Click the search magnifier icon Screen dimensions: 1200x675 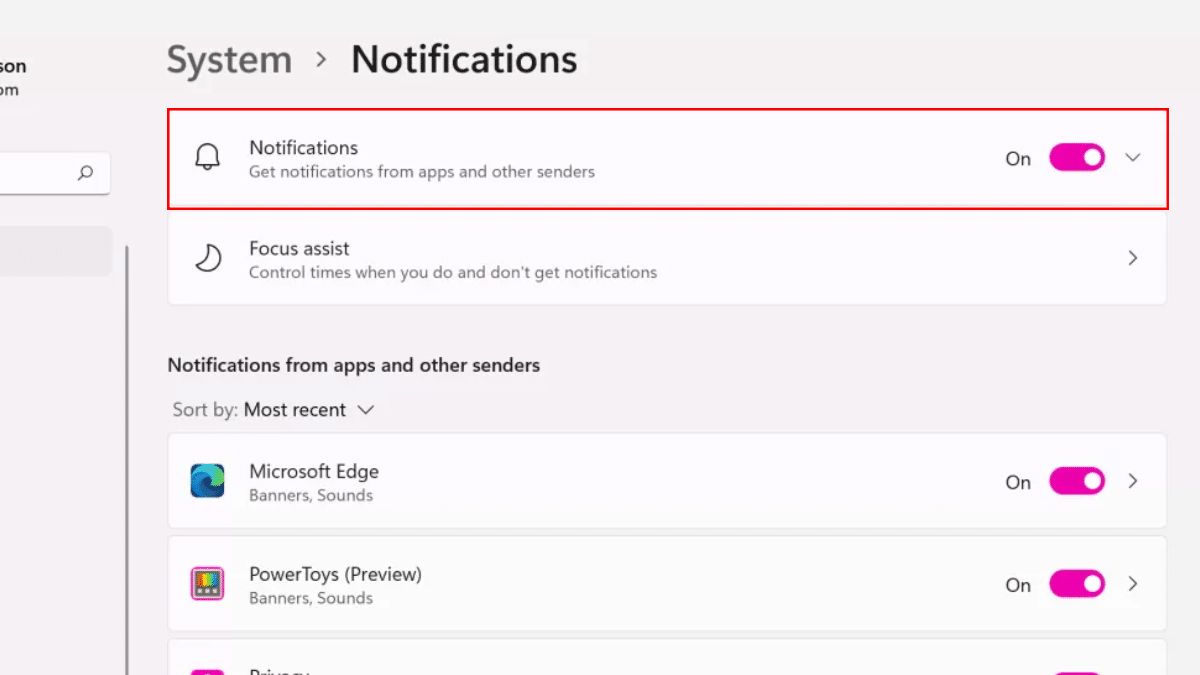86,173
